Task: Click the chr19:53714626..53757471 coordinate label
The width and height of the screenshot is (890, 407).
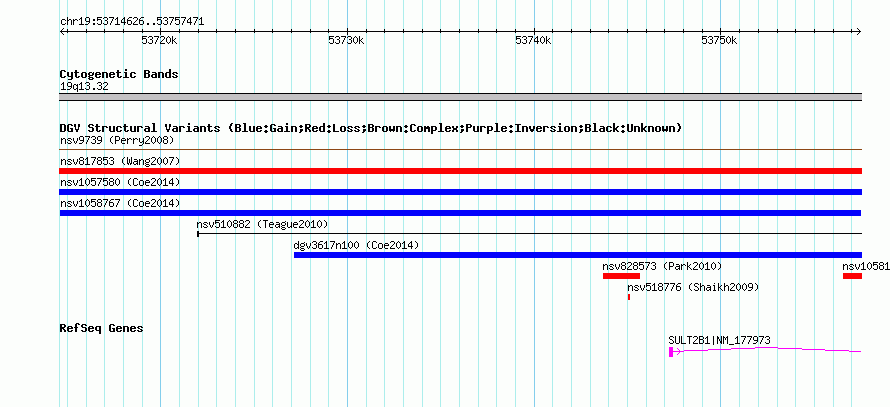Action: tap(132, 22)
